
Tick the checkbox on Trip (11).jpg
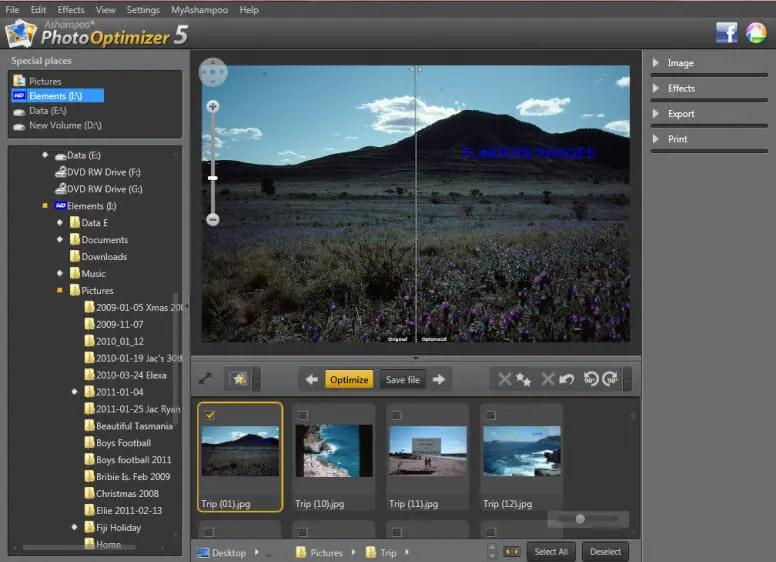pyautogui.click(x=397, y=415)
